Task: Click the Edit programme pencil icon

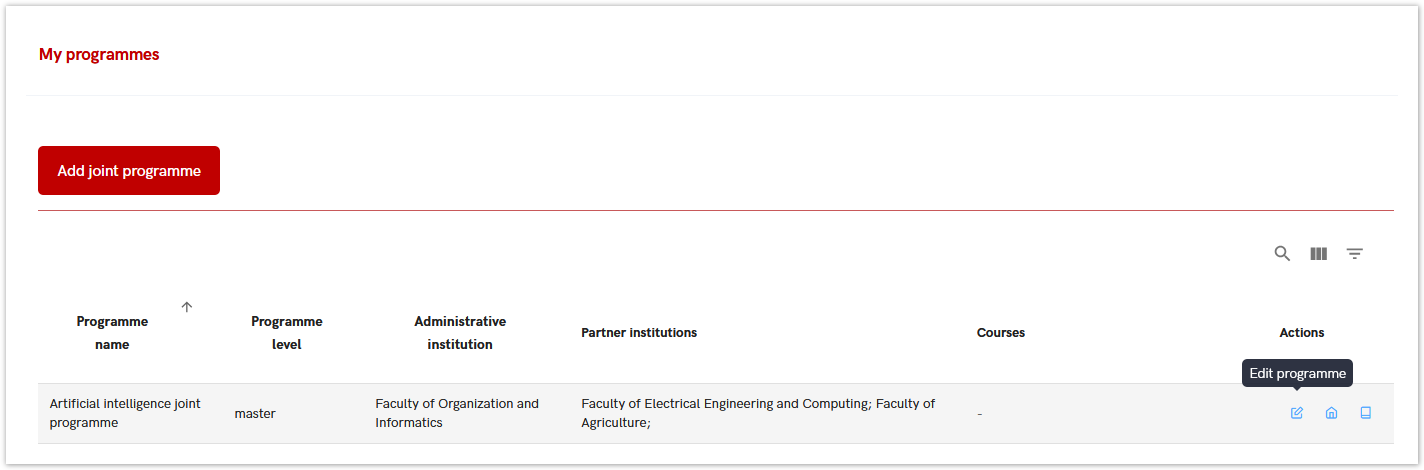Action: click(1297, 413)
